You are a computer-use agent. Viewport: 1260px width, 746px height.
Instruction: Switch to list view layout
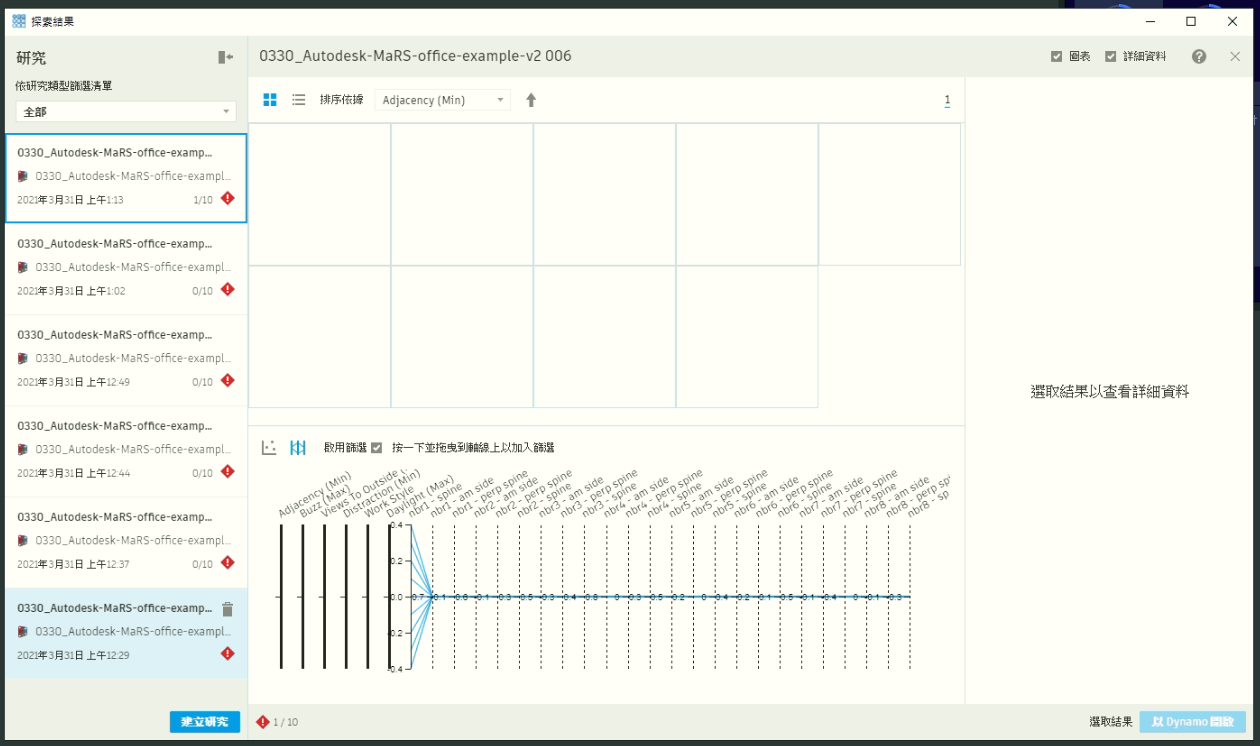click(298, 100)
